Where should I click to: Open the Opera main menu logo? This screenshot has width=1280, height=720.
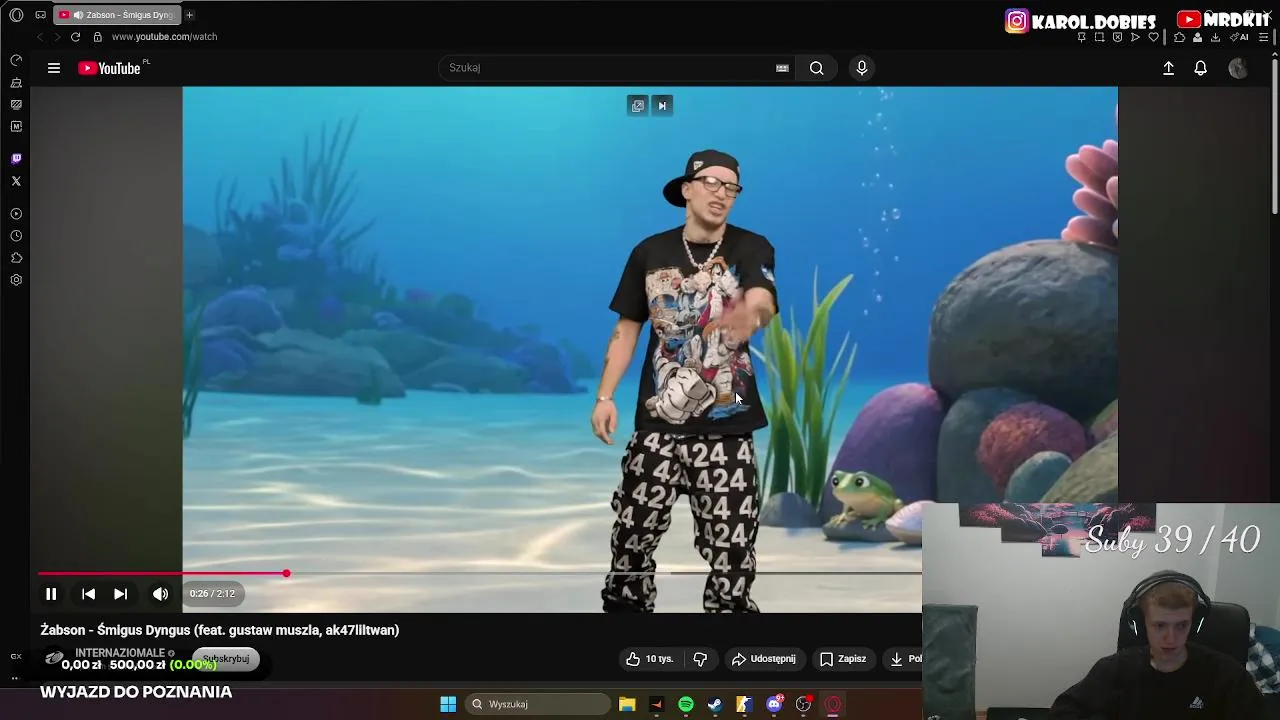point(16,15)
